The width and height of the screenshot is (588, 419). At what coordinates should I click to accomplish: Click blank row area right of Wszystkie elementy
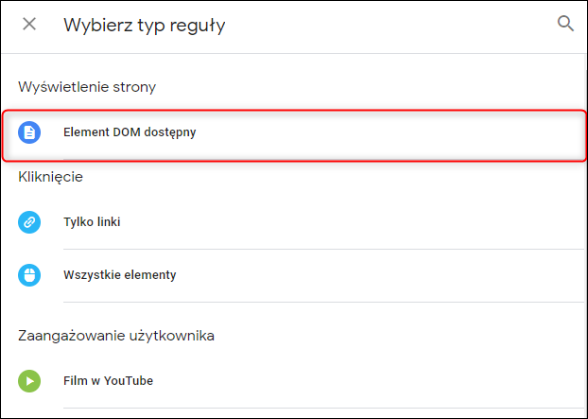click(379, 275)
